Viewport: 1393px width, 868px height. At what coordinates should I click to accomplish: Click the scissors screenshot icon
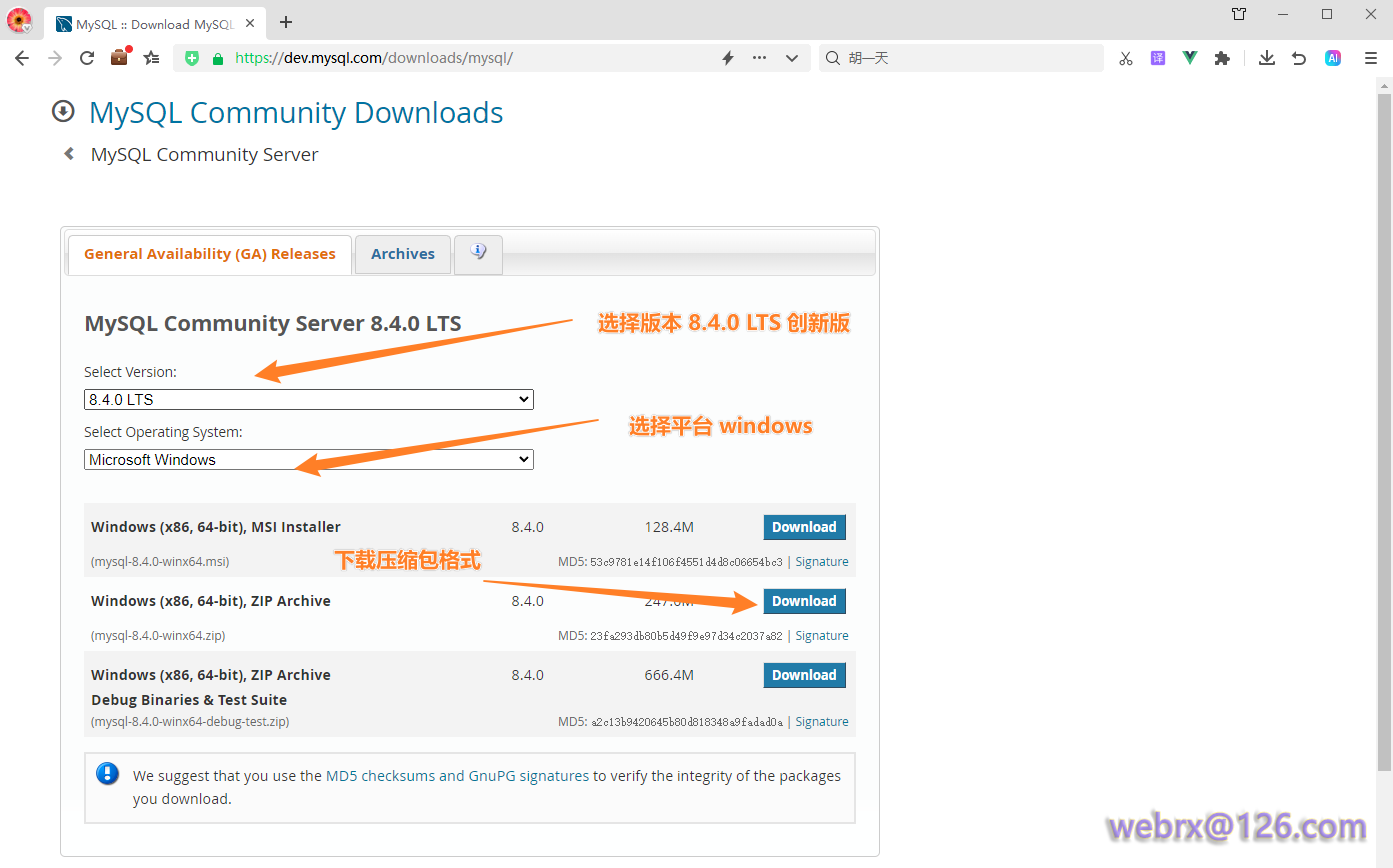[x=1126, y=58]
